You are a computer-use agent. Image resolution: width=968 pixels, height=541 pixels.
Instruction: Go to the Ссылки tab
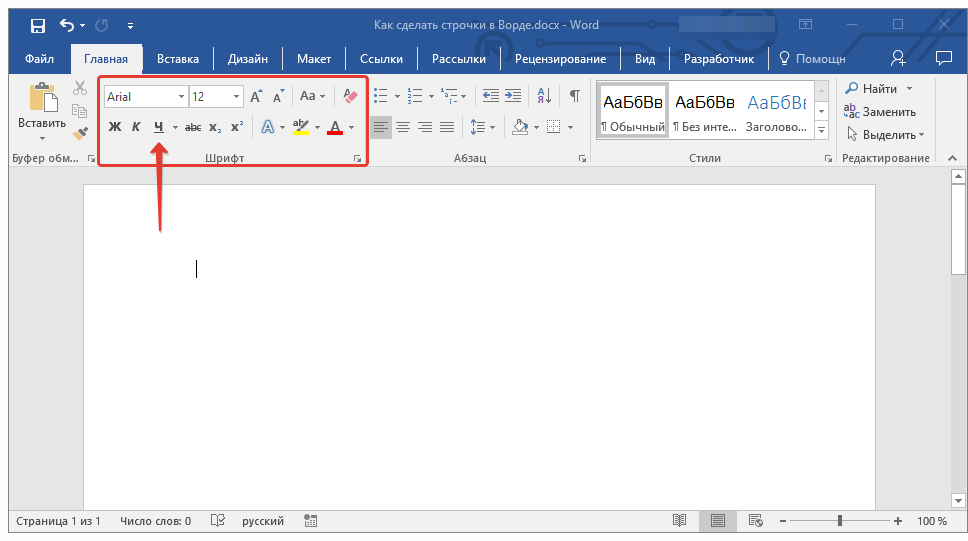[x=381, y=59]
